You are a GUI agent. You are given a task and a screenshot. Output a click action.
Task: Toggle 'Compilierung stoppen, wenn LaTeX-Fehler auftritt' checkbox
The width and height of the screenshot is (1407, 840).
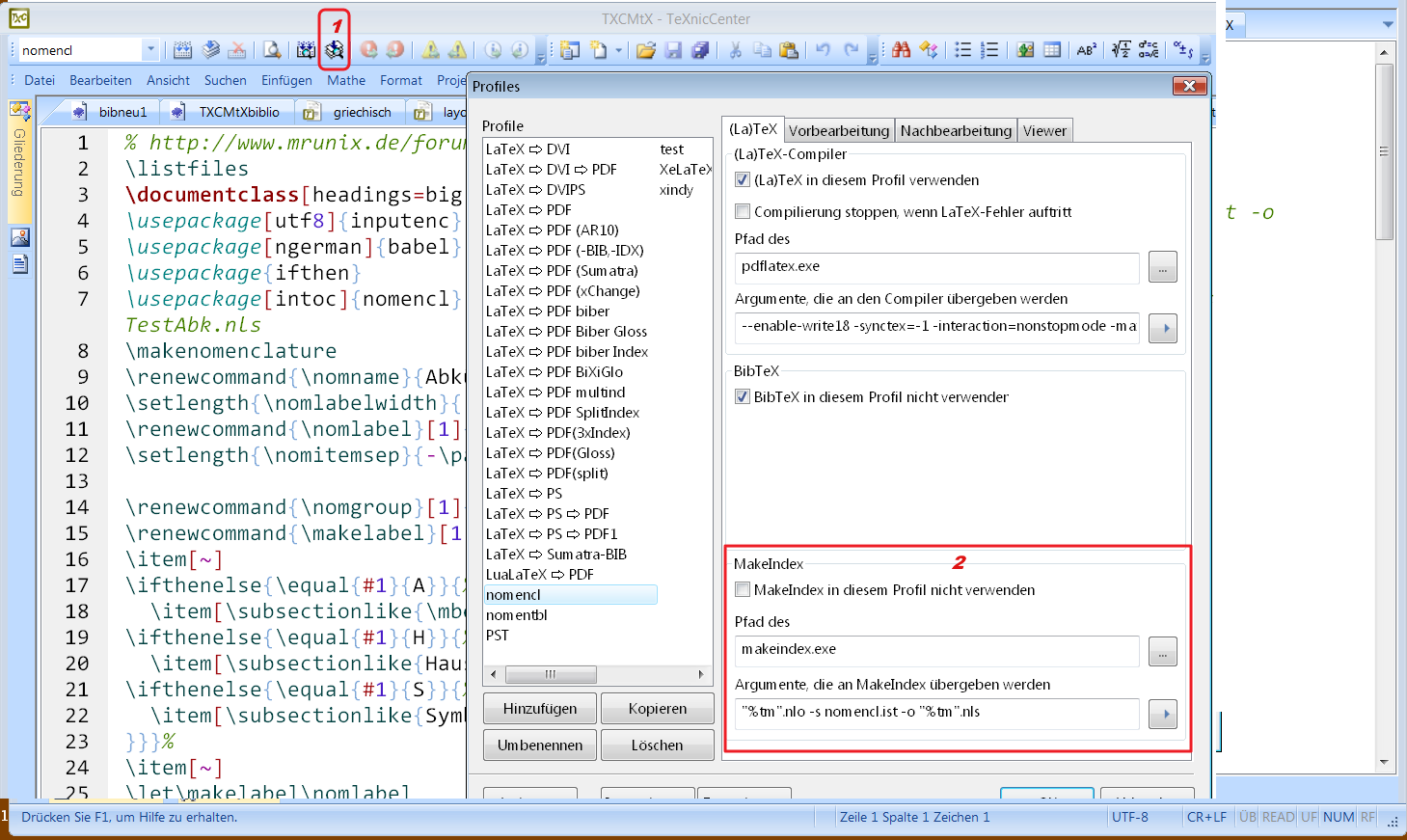point(743,211)
